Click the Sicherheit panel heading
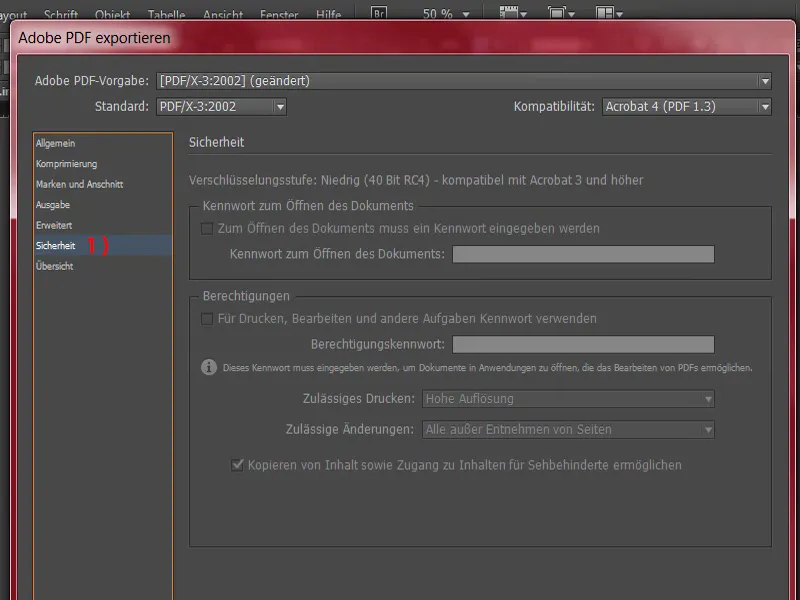This screenshot has width=800, height=600. click(216, 142)
